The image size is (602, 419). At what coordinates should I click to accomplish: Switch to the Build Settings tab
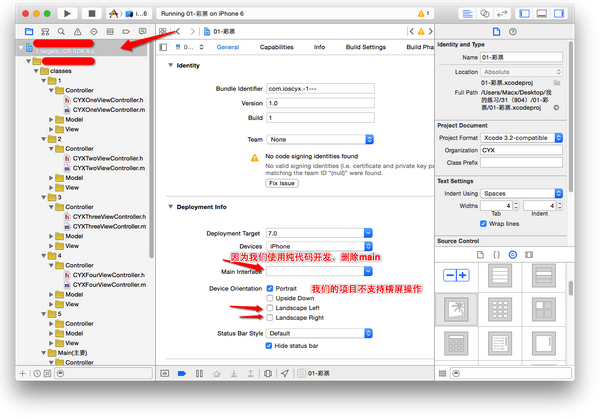click(366, 47)
